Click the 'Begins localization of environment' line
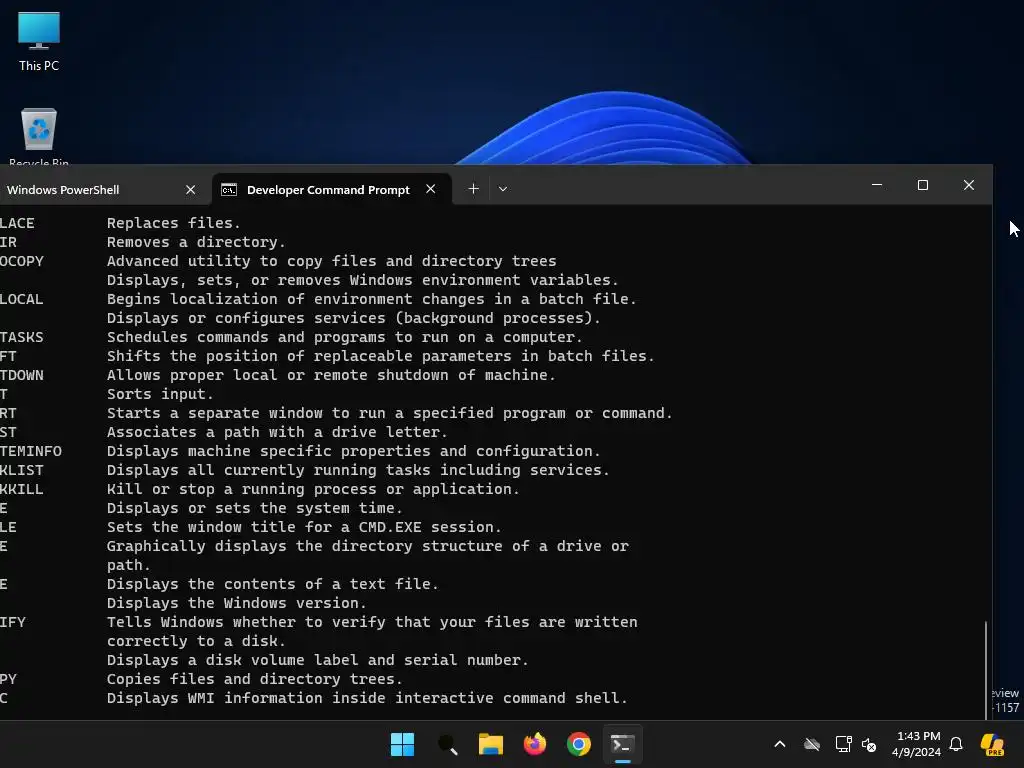Viewport: 1024px width, 768px height. click(x=372, y=299)
